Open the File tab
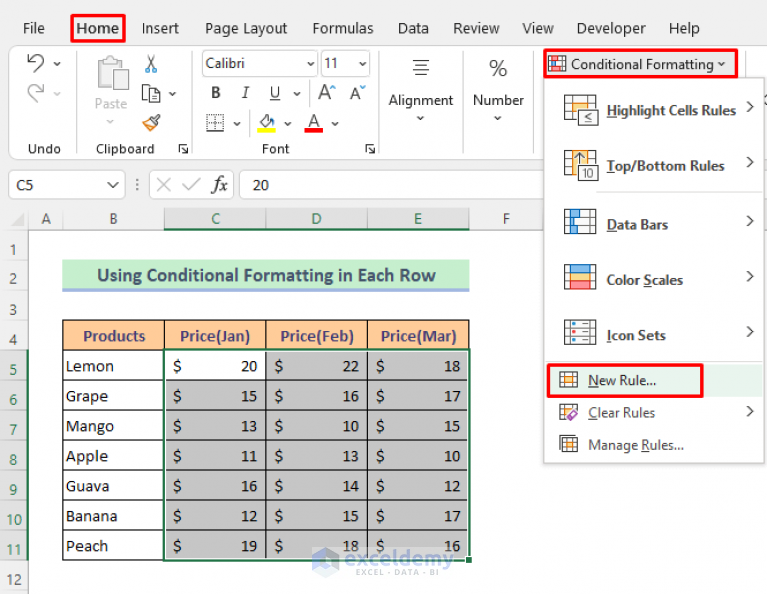 (x=33, y=28)
